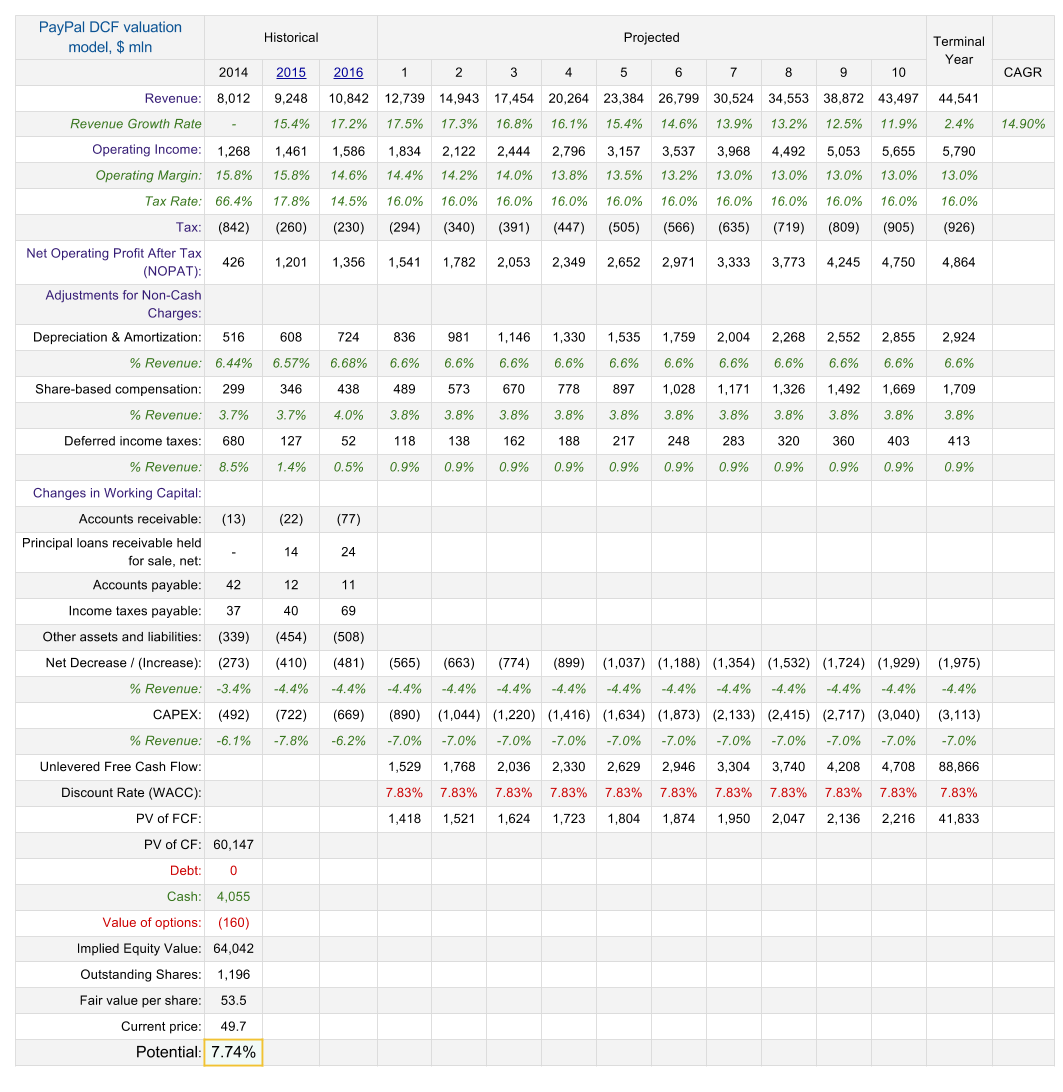Select the Current price cell showing 49.7
This screenshot has height=1092, width=1063.
(233, 1026)
